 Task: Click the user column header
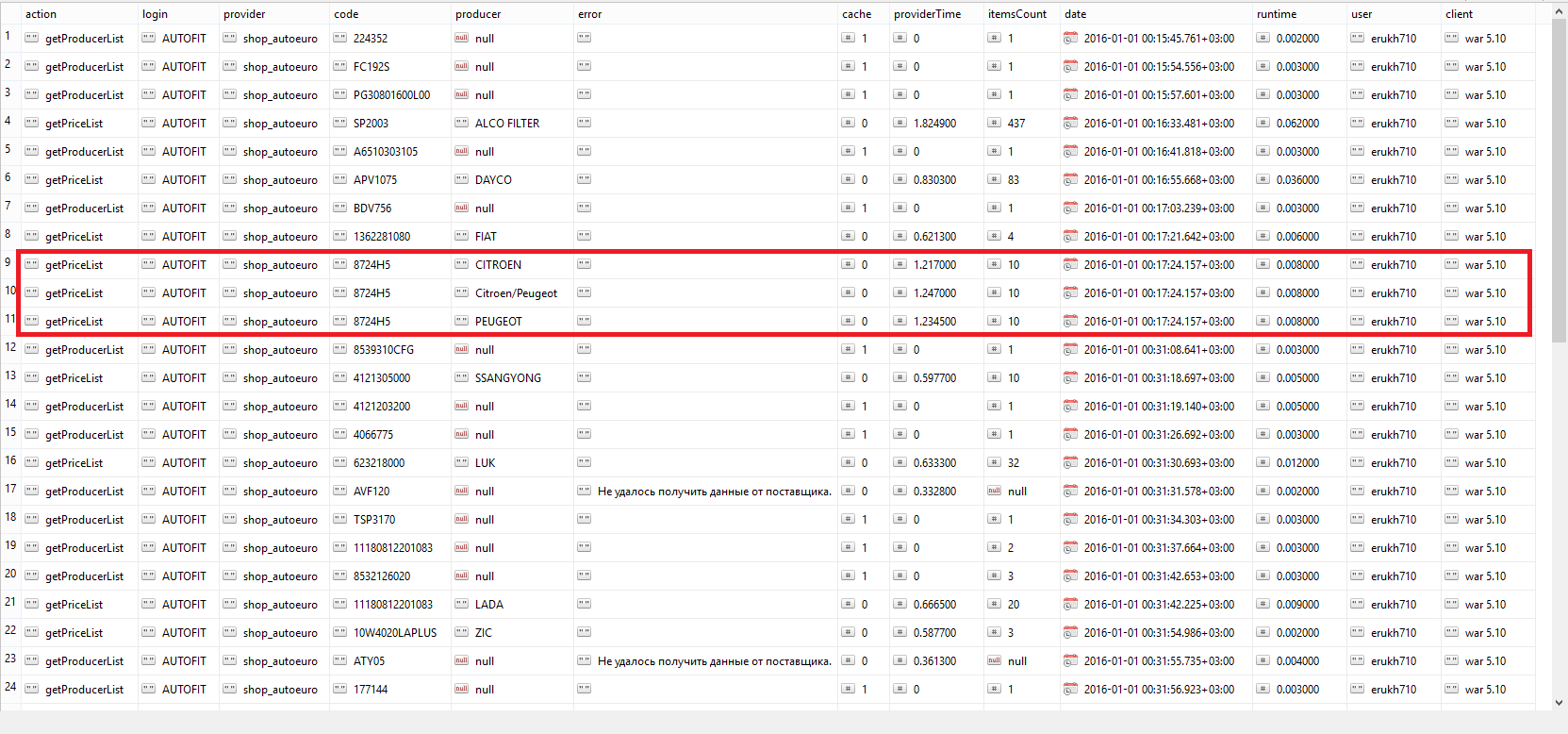point(1362,14)
